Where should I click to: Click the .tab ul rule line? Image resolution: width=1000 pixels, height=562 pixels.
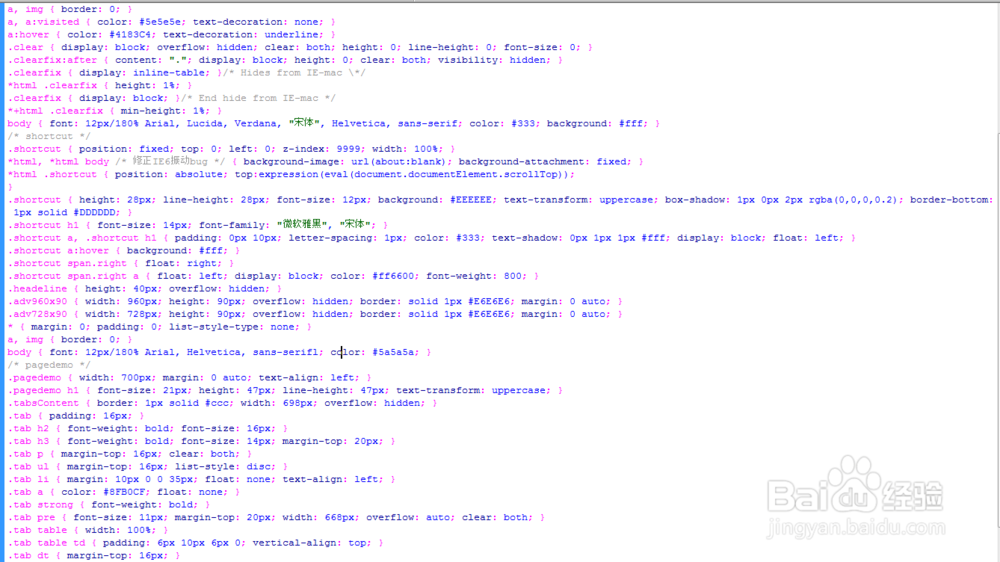point(147,467)
